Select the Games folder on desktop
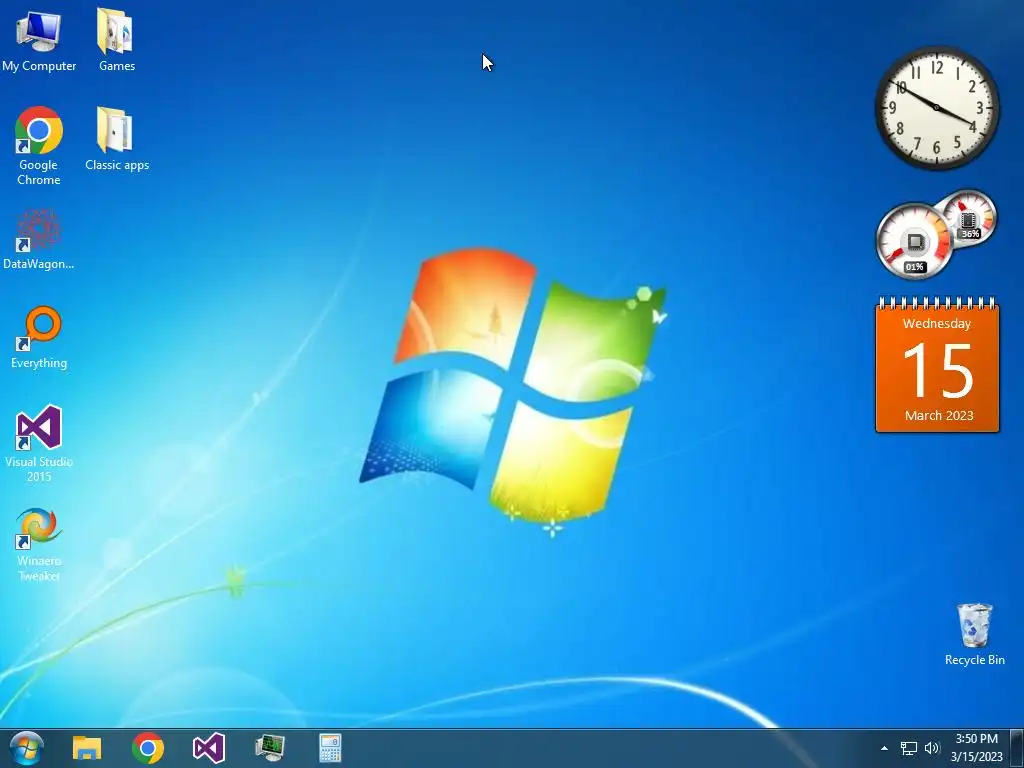 pos(116,40)
